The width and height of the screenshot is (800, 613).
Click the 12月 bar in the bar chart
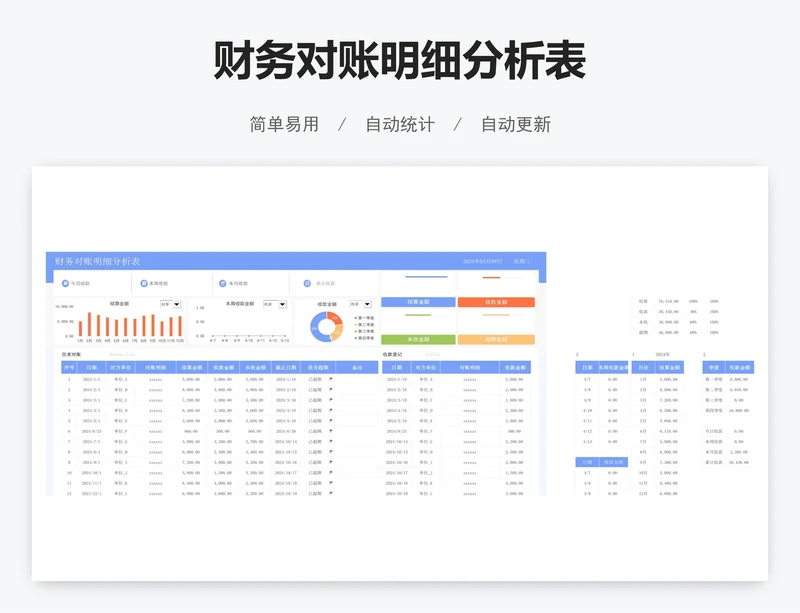tap(180, 326)
